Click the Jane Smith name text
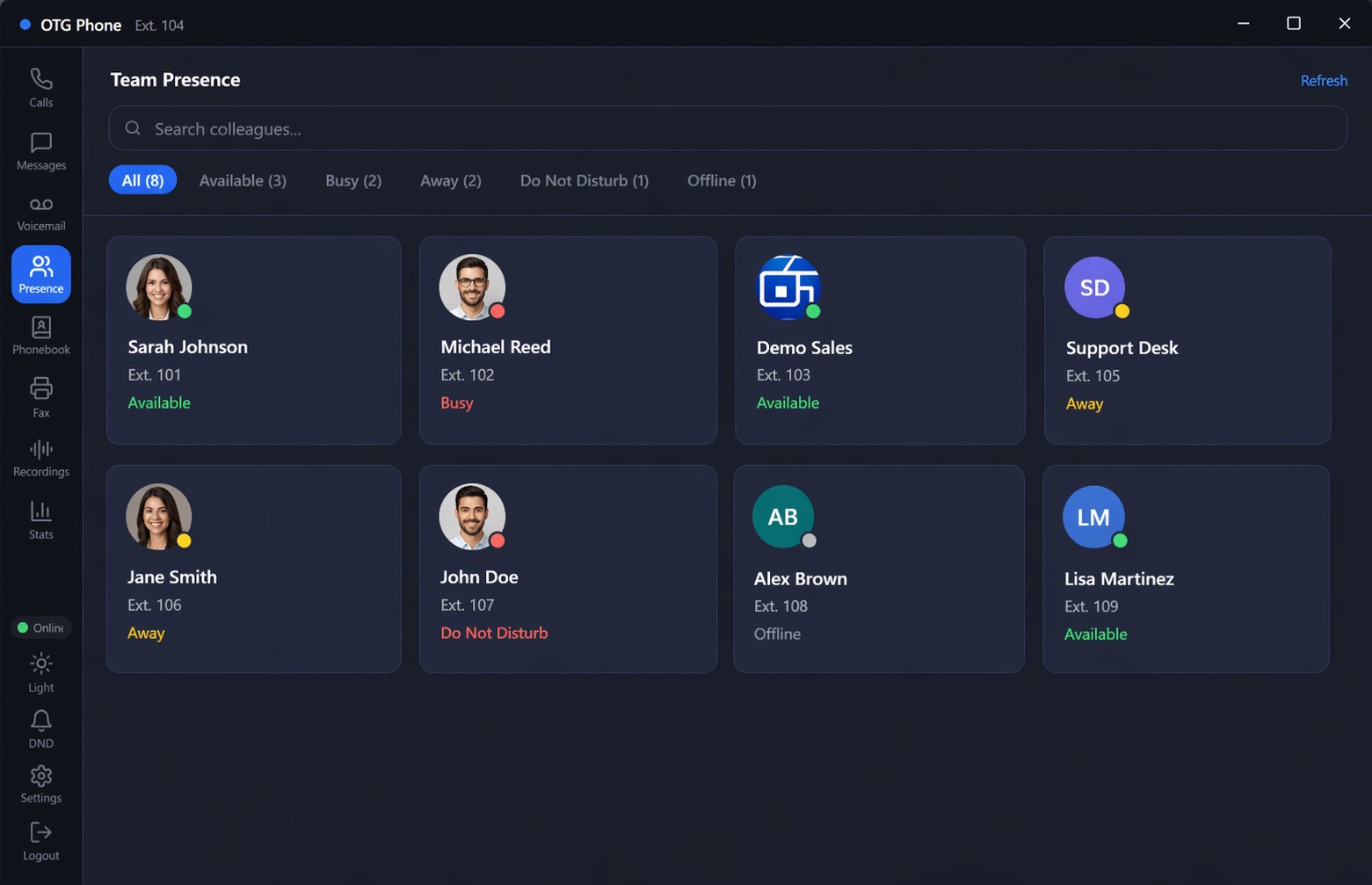The height and width of the screenshot is (885, 1372). click(171, 577)
